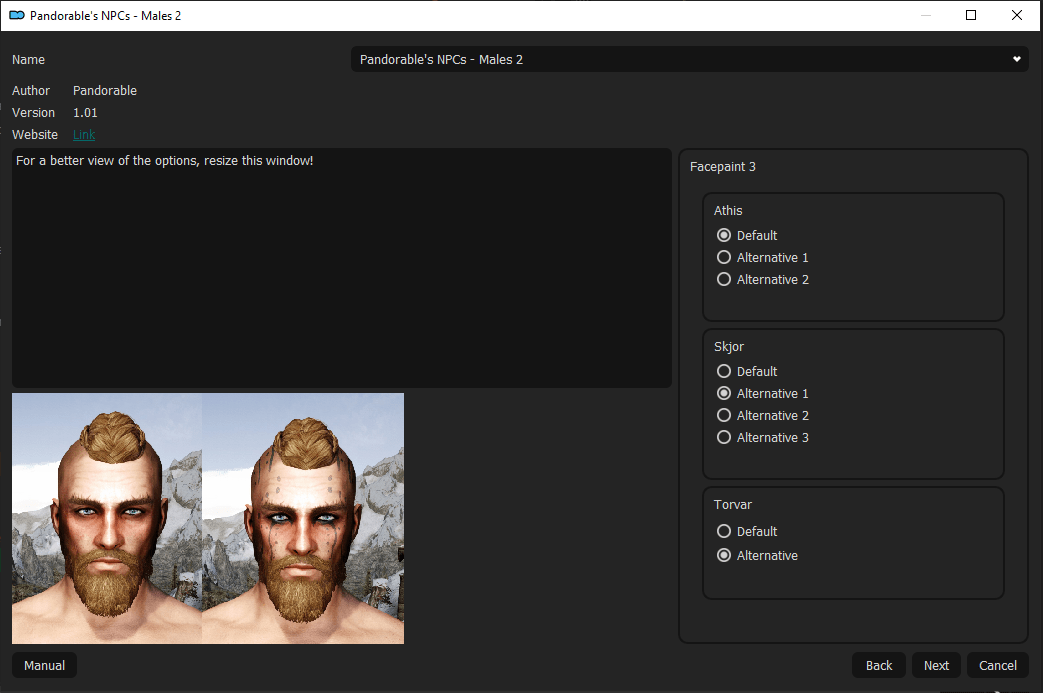
Task: Proceed with the Next button
Action: coord(936,665)
